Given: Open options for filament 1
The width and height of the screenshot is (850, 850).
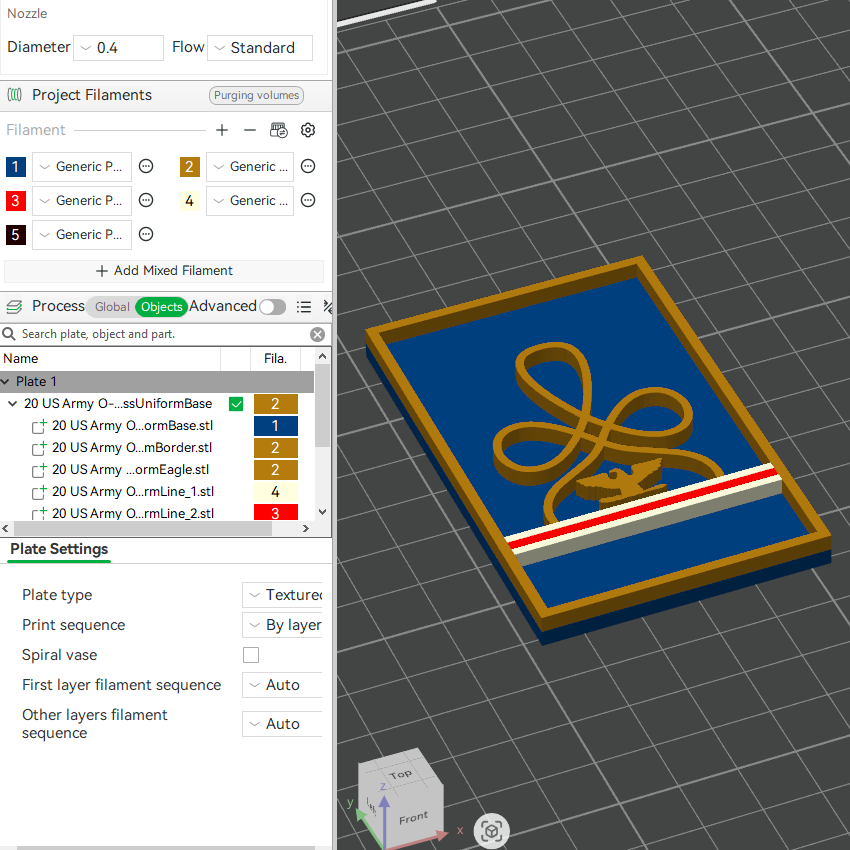Looking at the screenshot, I should (x=146, y=166).
